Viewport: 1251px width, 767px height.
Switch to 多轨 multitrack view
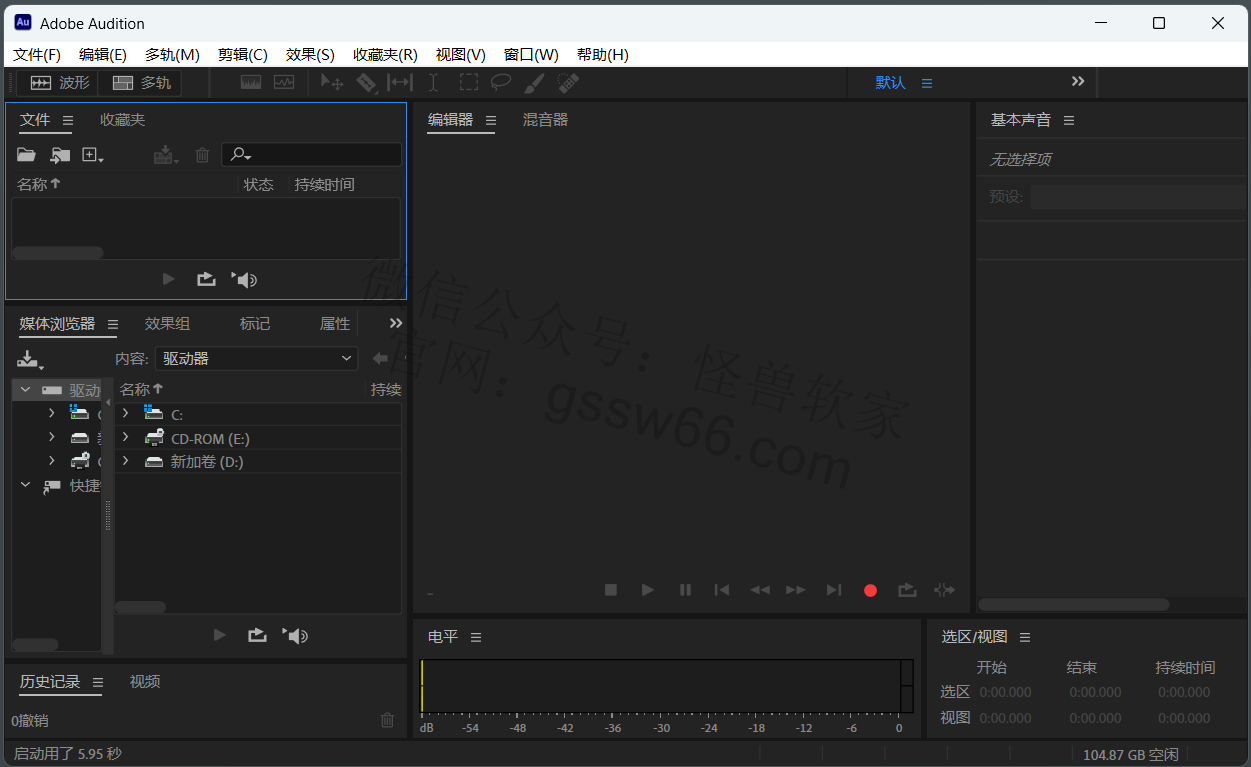(141, 83)
